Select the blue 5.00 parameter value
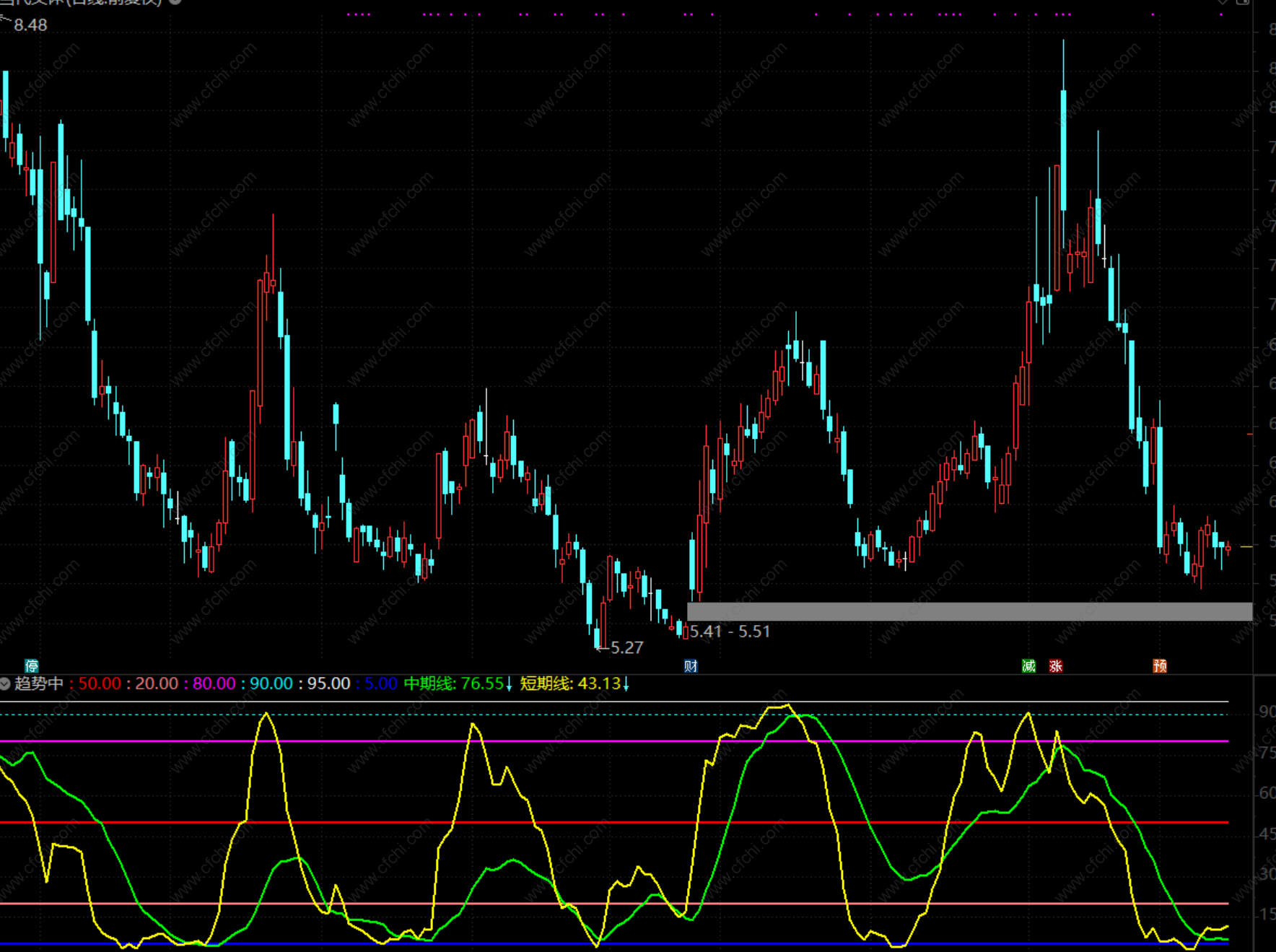Screen dimensions: 1276x952 pyautogui.click(x=380, y=684)
